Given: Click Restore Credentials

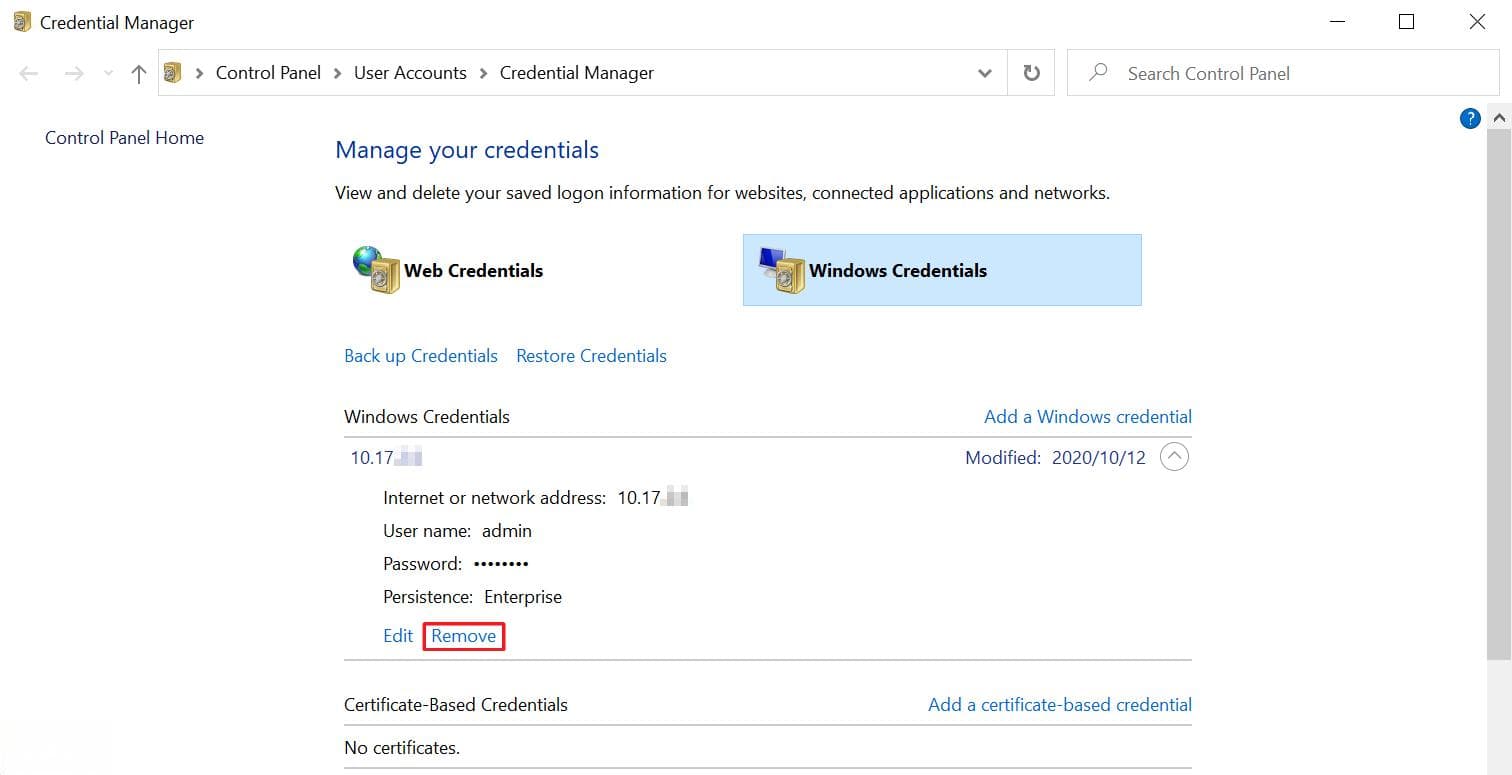Looking at the screenshot, I should (591, 356).
